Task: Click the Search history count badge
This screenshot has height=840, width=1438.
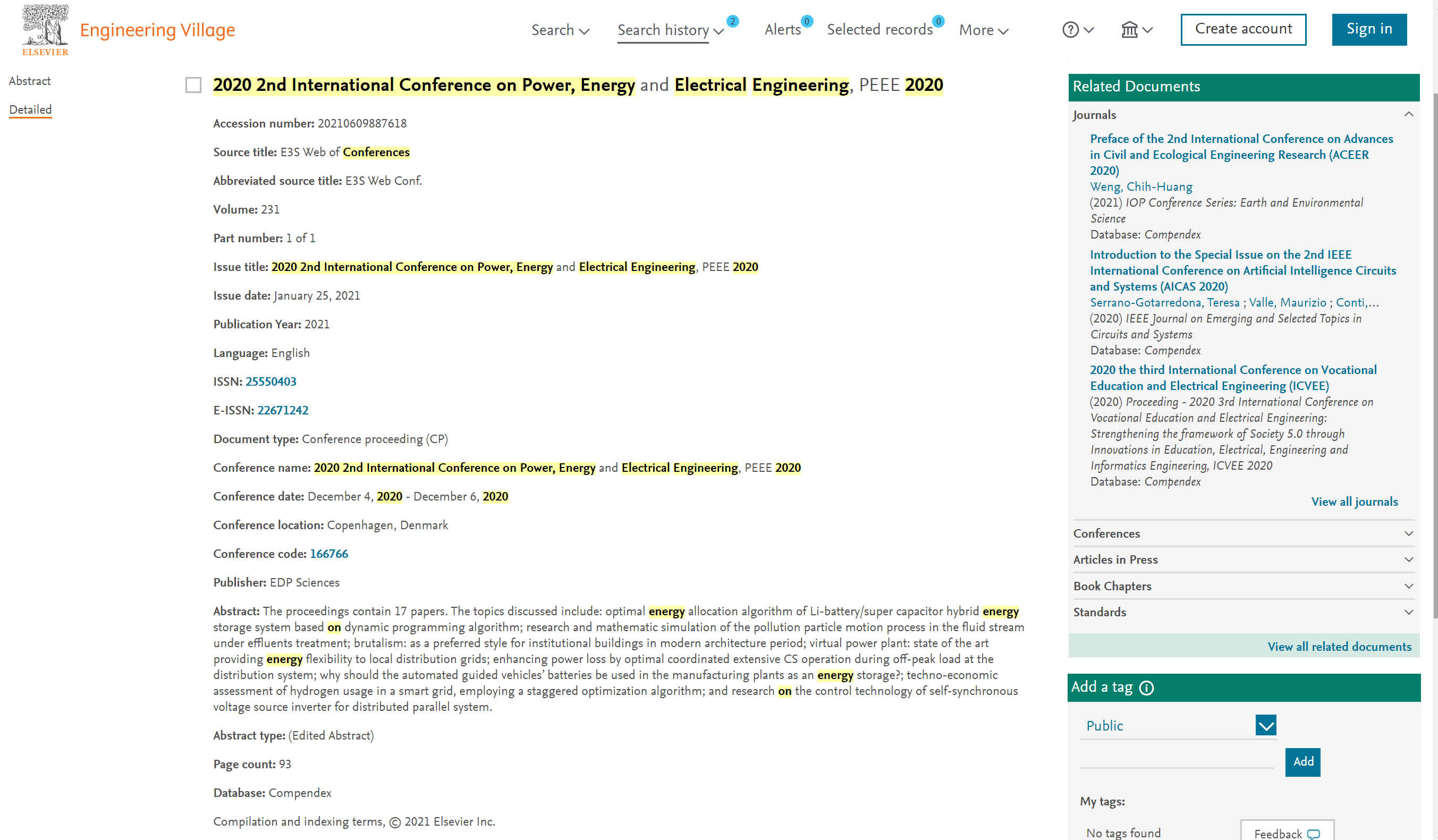Action: pos(733,21)
